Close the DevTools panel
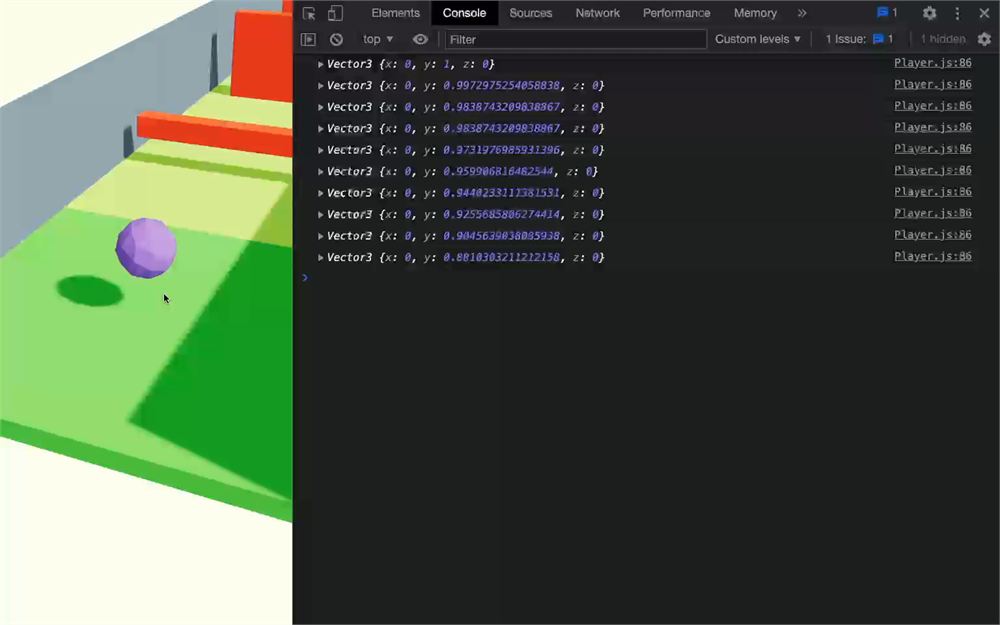Screen dimensions: 1000x625 click(984, 13)
